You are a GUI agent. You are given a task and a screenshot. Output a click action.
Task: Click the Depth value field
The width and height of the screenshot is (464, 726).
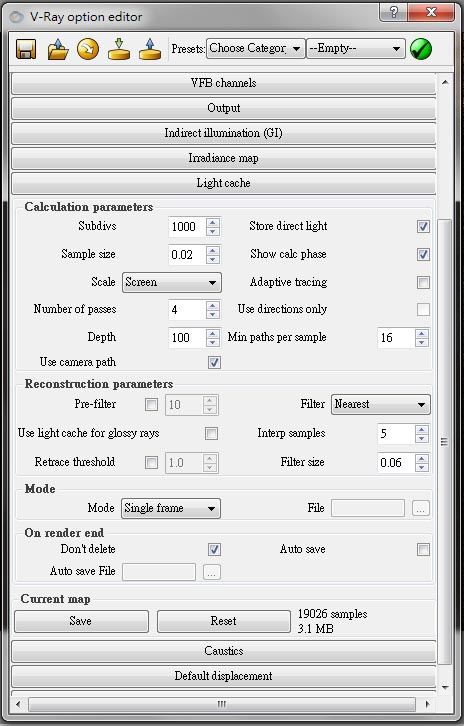pyautogui.click(x=187, y=338)
